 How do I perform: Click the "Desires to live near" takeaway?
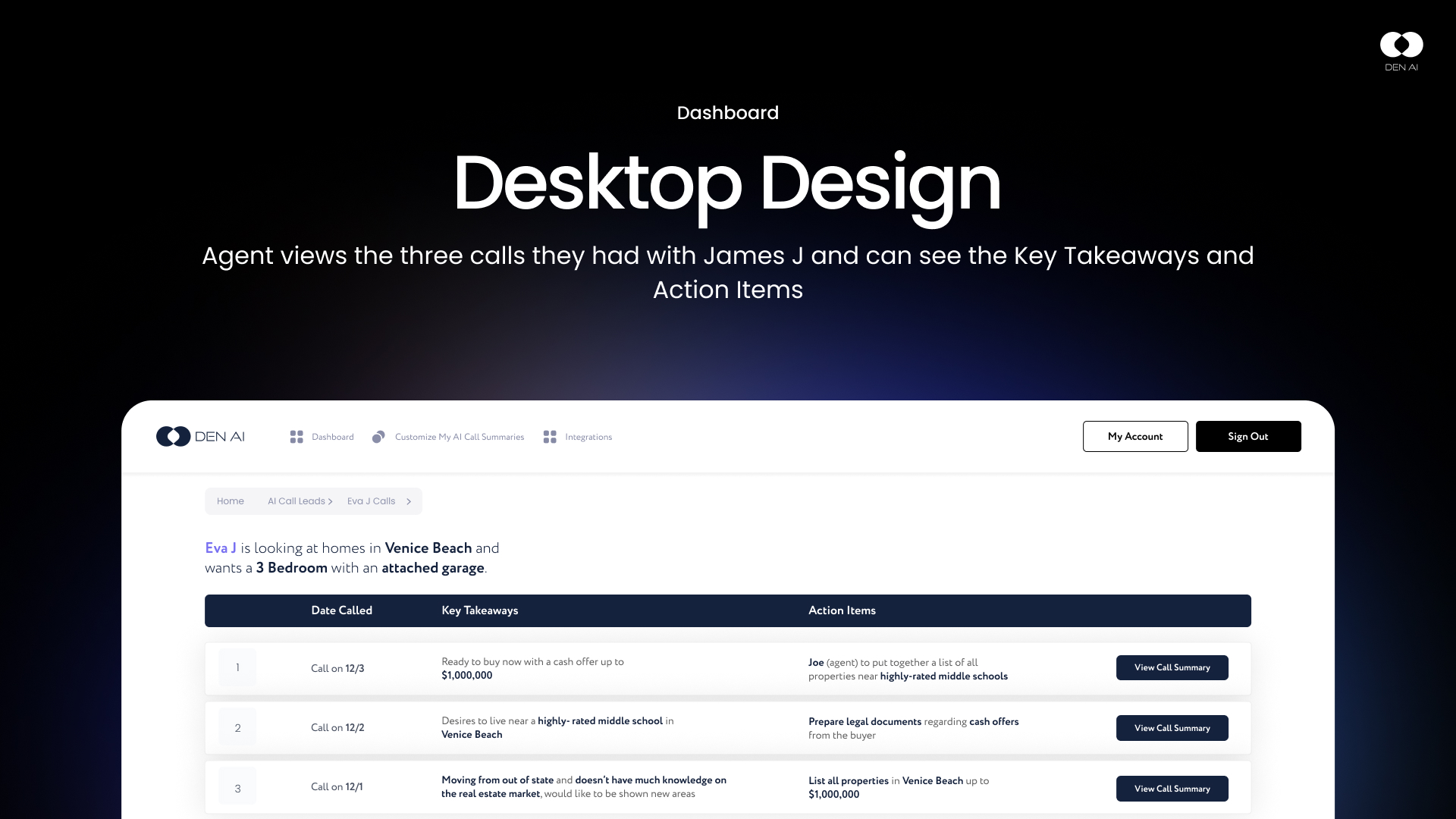pyautogui.click(x=557, y=727)
